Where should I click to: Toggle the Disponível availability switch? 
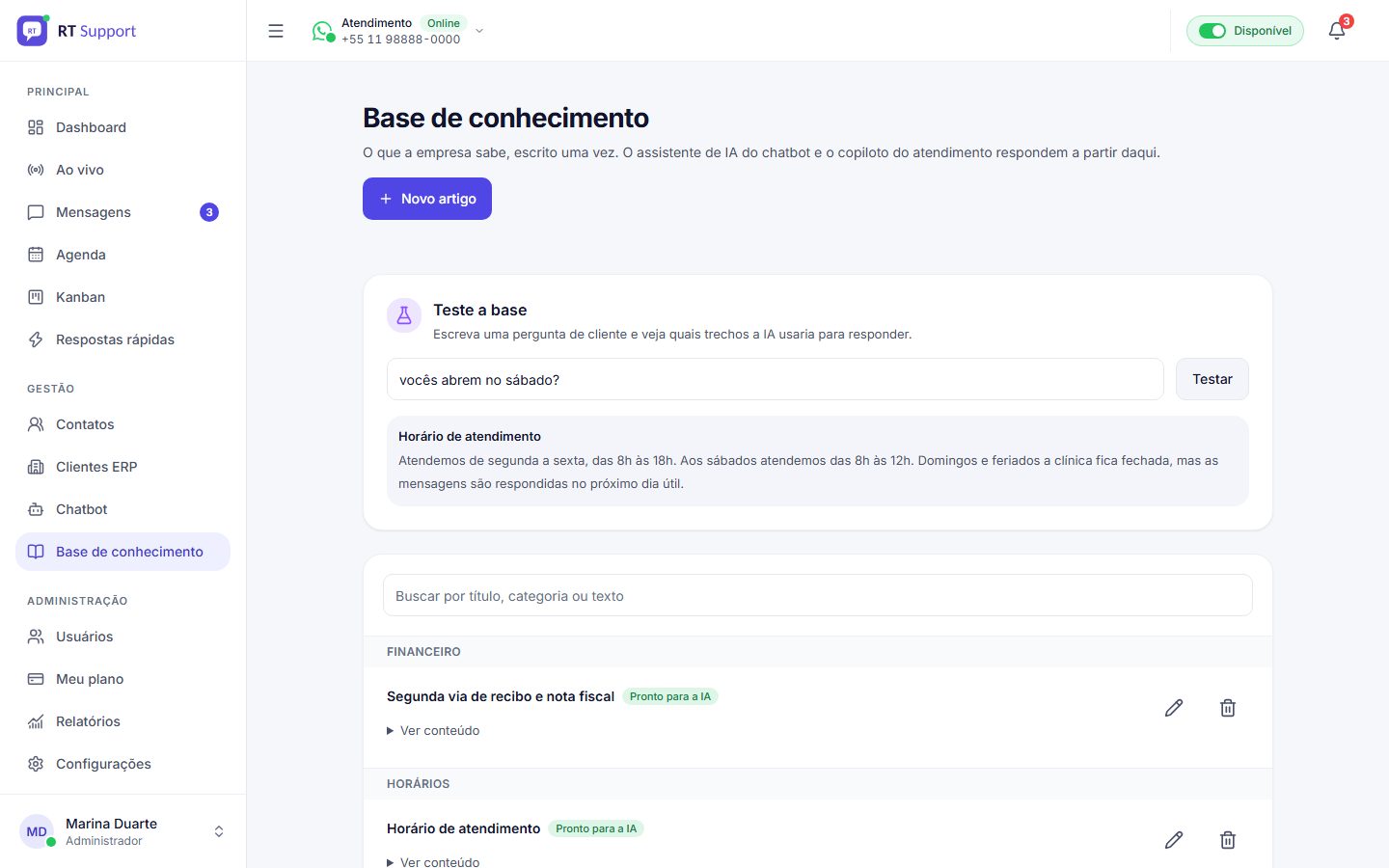[1245, 31]
